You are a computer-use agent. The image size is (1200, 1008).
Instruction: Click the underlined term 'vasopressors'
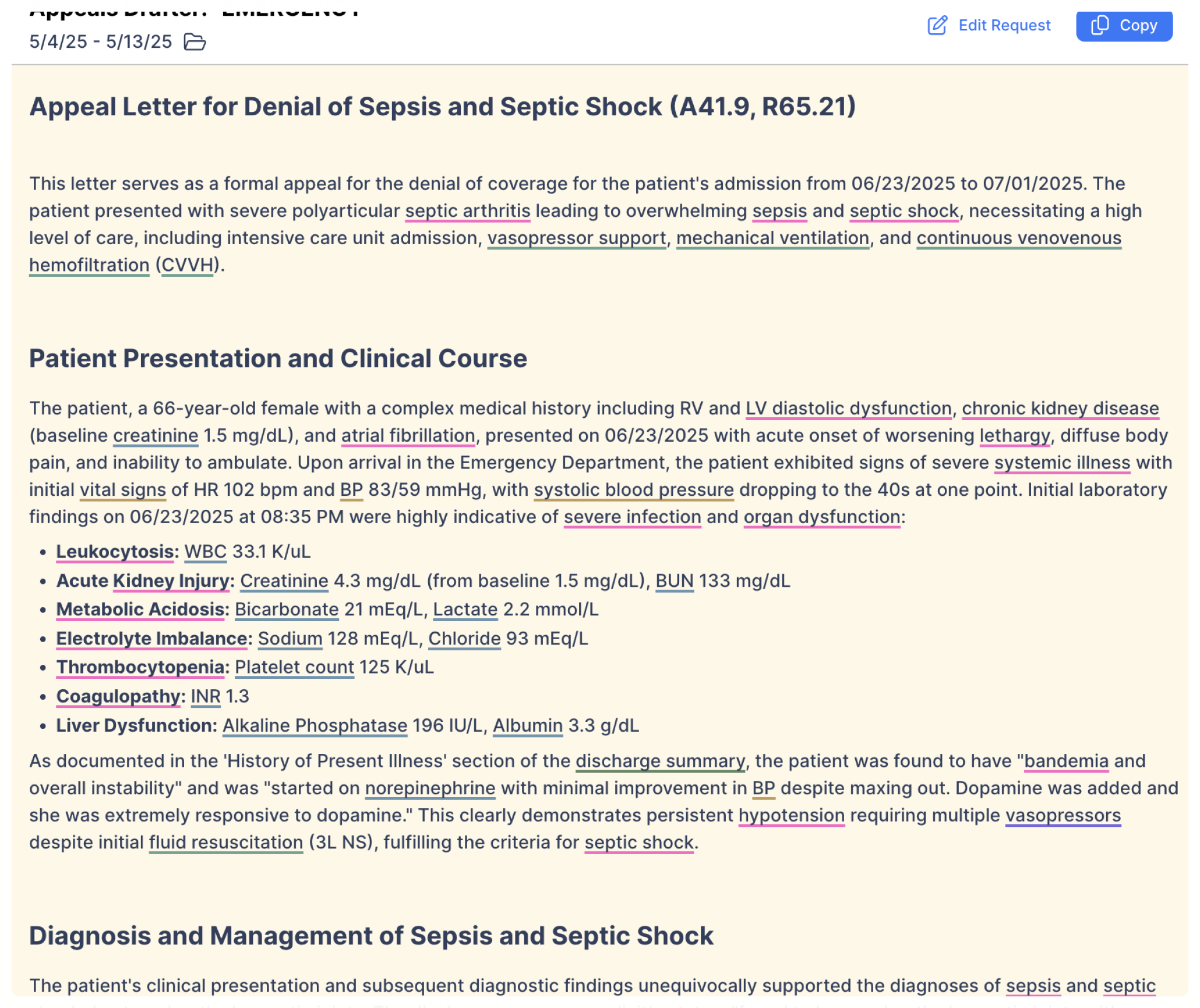tap(1063, 815)
